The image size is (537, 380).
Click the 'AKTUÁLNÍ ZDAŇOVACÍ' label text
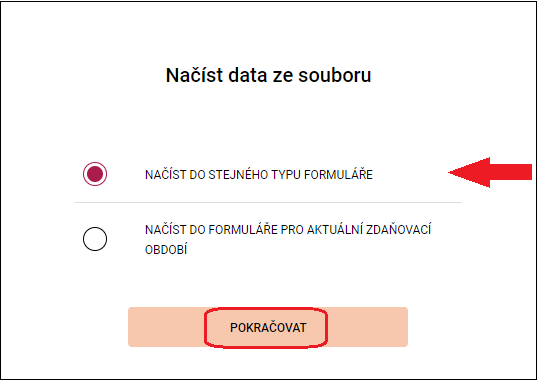coord(369,229)
